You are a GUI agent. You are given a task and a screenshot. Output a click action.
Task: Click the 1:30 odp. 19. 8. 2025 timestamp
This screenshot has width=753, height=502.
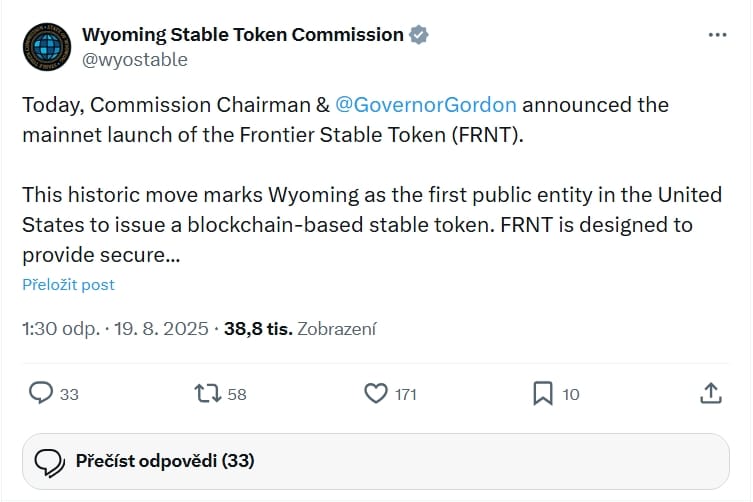click(115, 328)
